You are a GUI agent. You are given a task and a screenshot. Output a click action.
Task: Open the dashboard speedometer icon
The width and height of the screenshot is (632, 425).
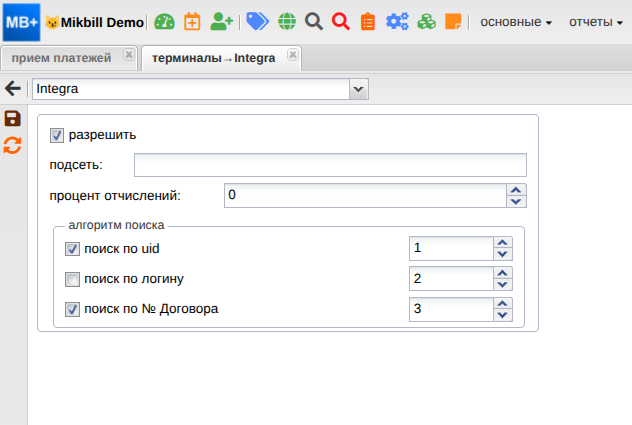tap(164, 22)
